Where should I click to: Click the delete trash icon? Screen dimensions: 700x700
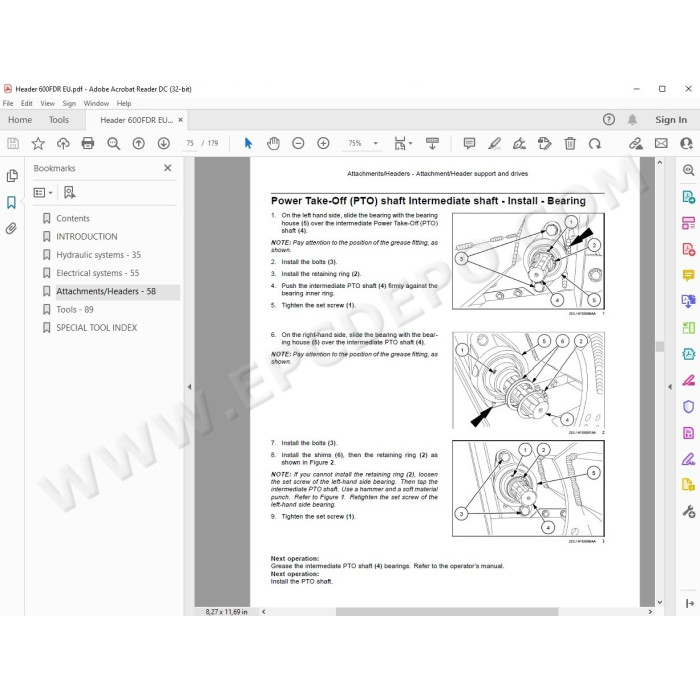pyautogui.click(x=570, y=143)
